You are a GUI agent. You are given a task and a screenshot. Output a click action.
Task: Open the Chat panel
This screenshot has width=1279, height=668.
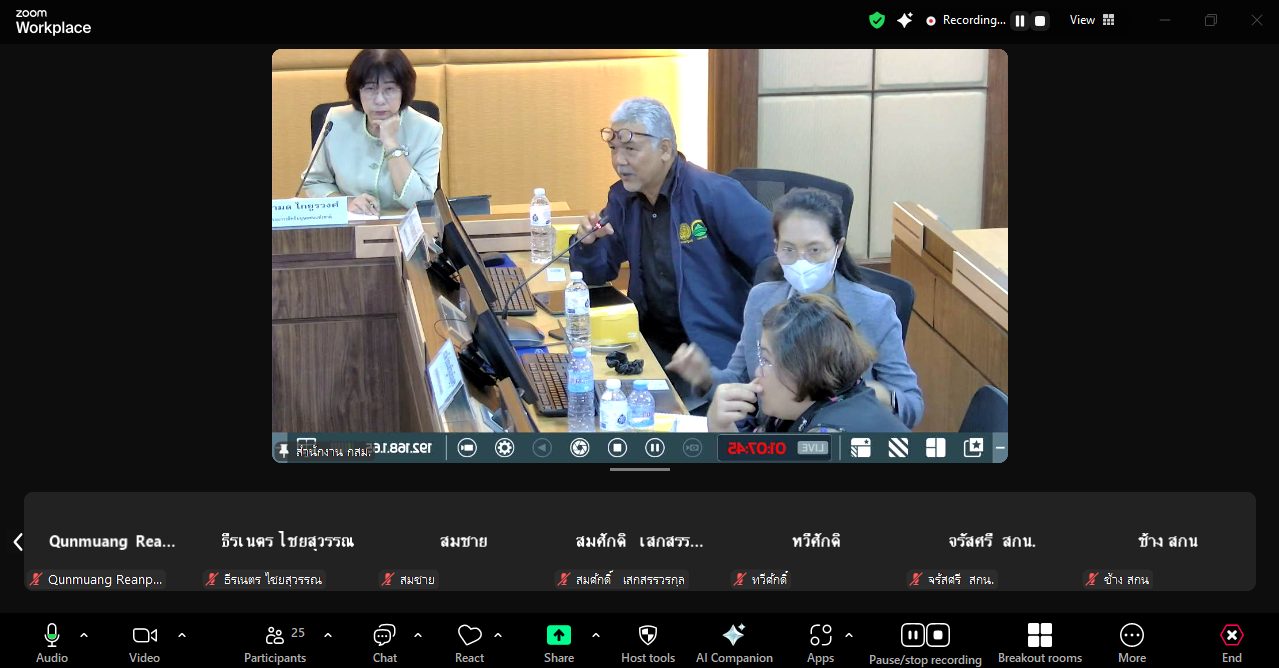click(384, 636)
